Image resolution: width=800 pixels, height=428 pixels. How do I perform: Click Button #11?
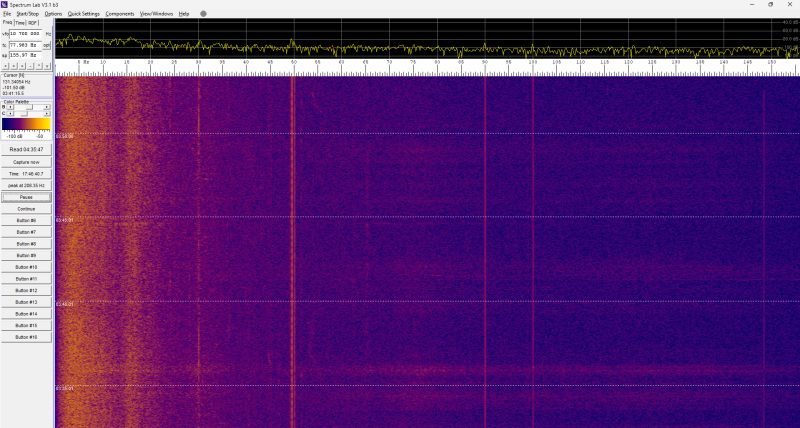point(26,279)
